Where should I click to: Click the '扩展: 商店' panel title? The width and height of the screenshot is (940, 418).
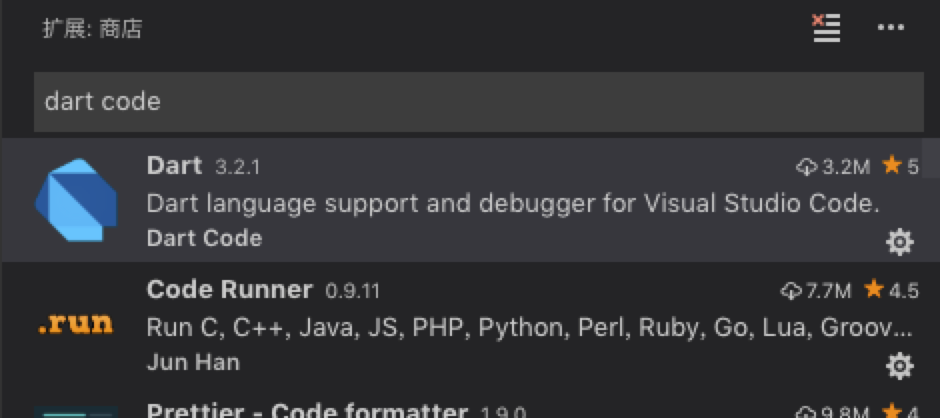[x=92, y=28]
